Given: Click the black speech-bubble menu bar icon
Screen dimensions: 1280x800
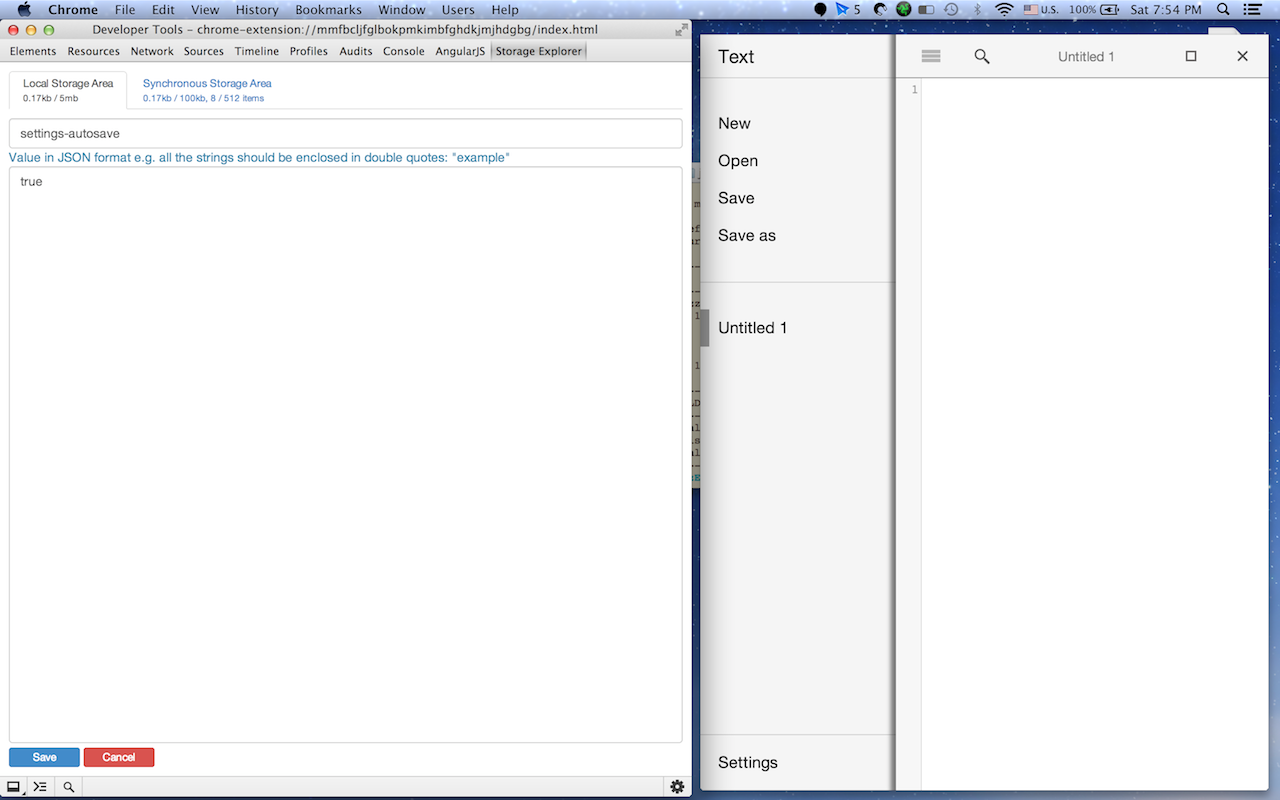Looking at the screenshot, I should point(821,9).
